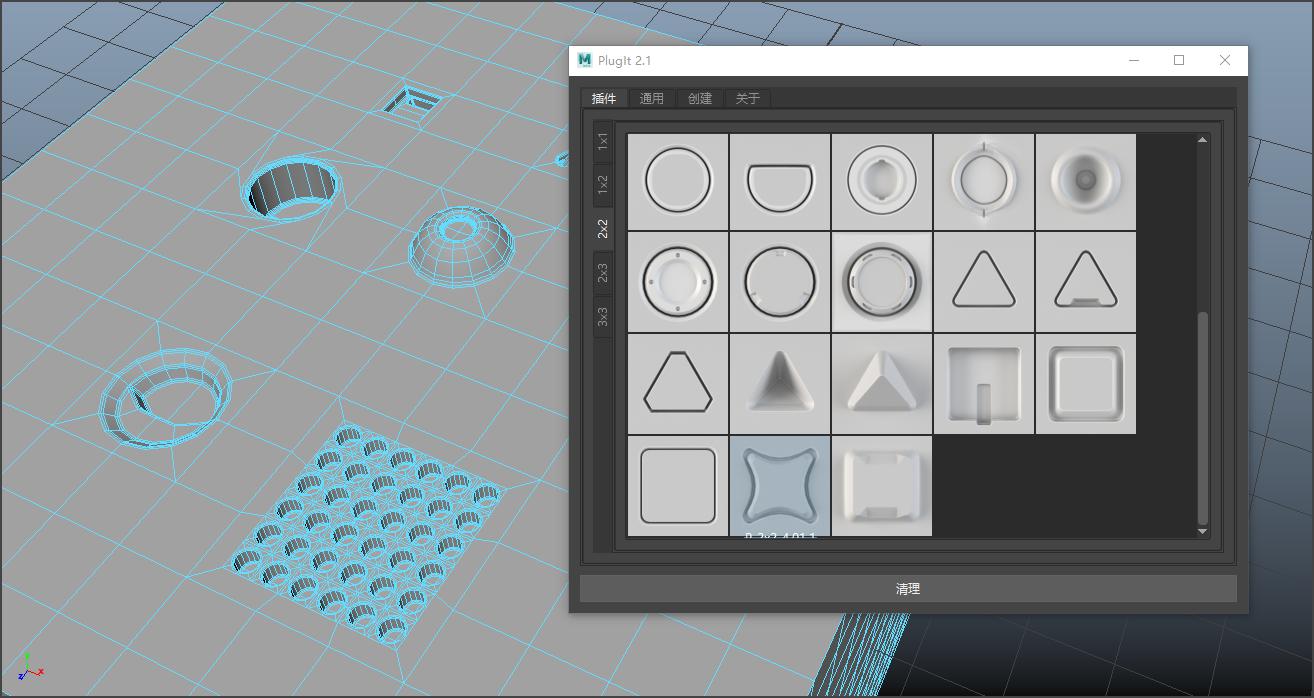Select the rounded square outline plug

click(x=678, y=485)
